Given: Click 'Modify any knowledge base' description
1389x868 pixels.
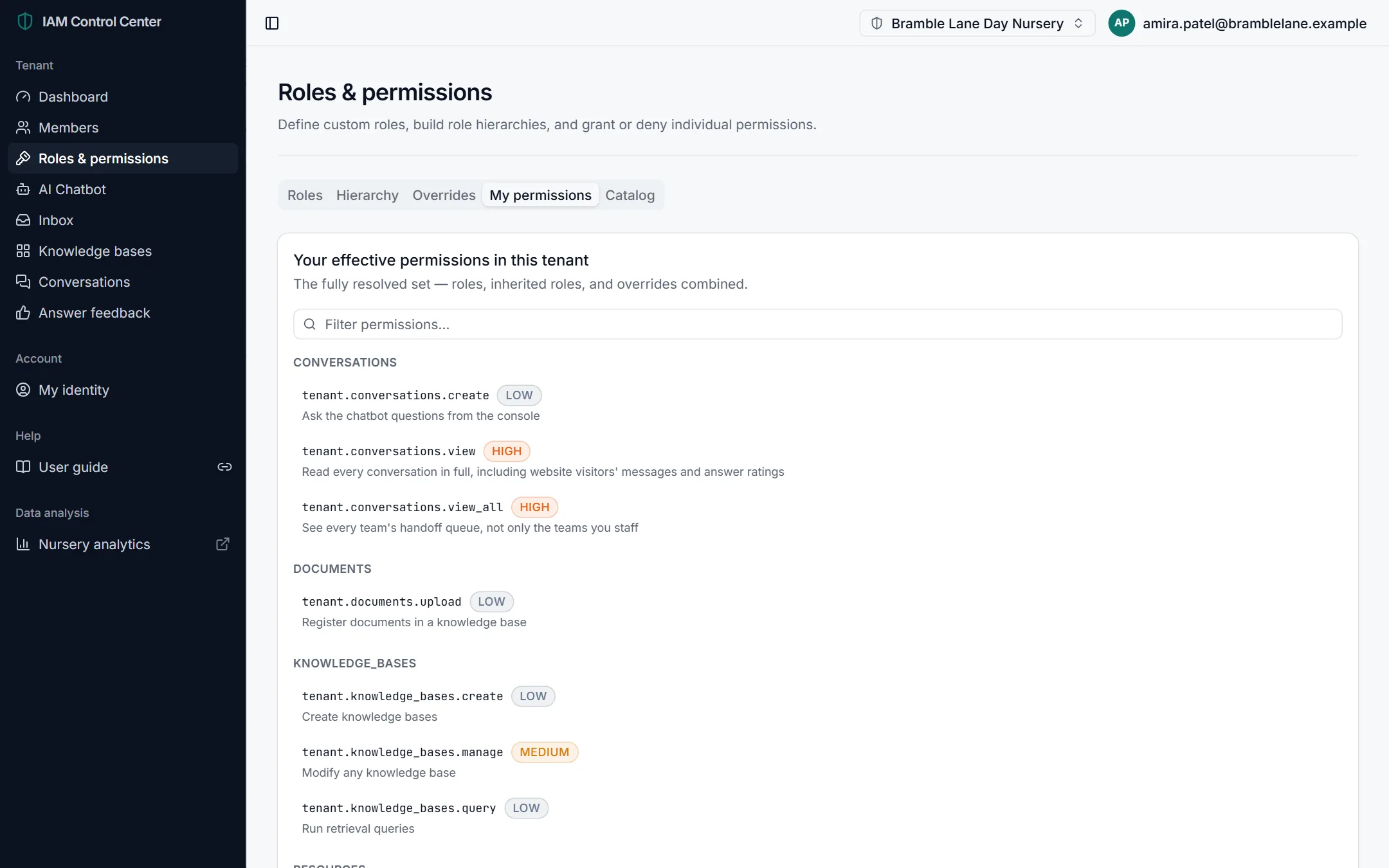Looking at the screenshot, I should point(379,773).
